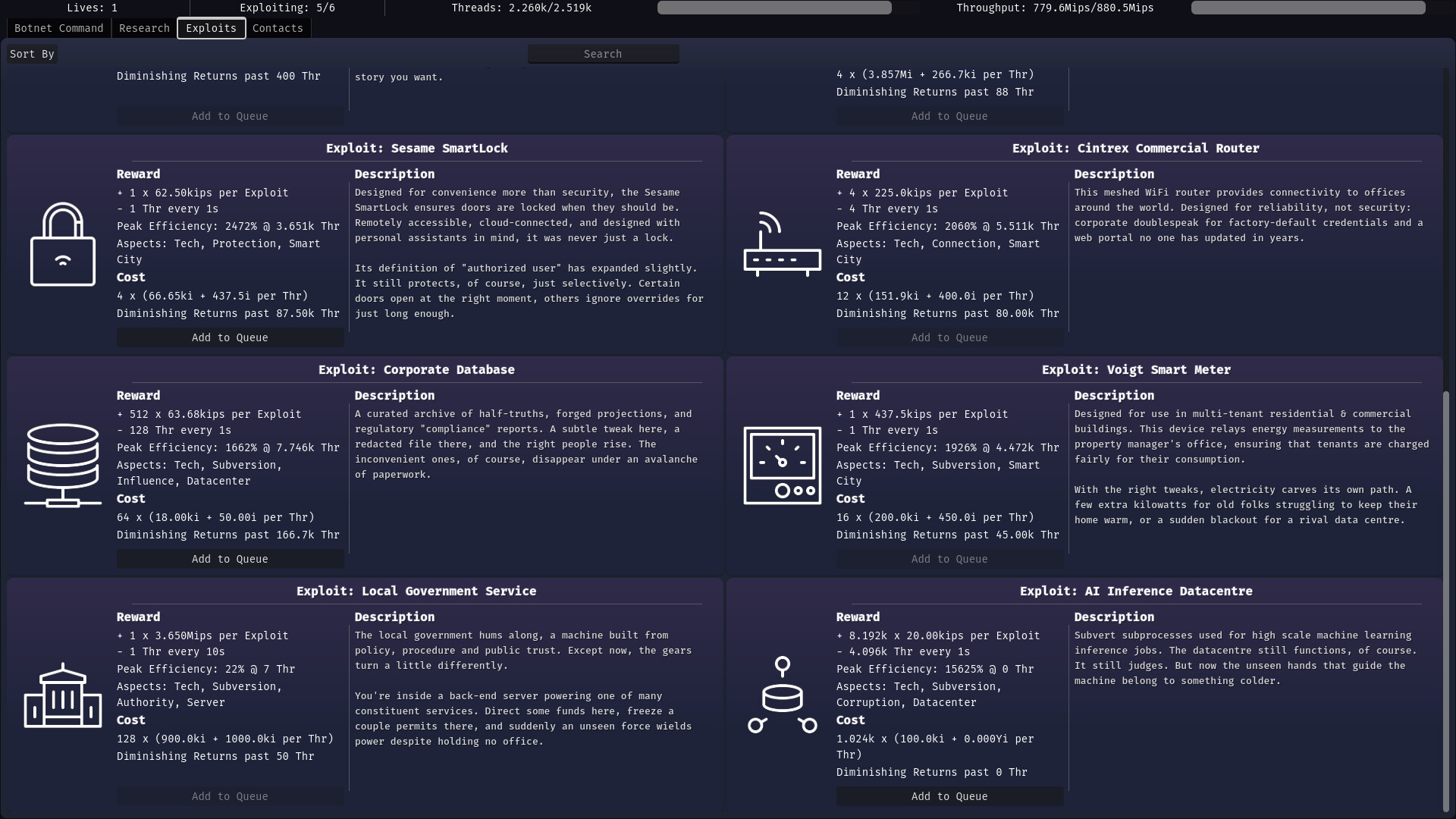Screen dimensions: 1456x819
Task: Add Cintrex Commercial Router to Queue
Action: (x=949, y=337)
